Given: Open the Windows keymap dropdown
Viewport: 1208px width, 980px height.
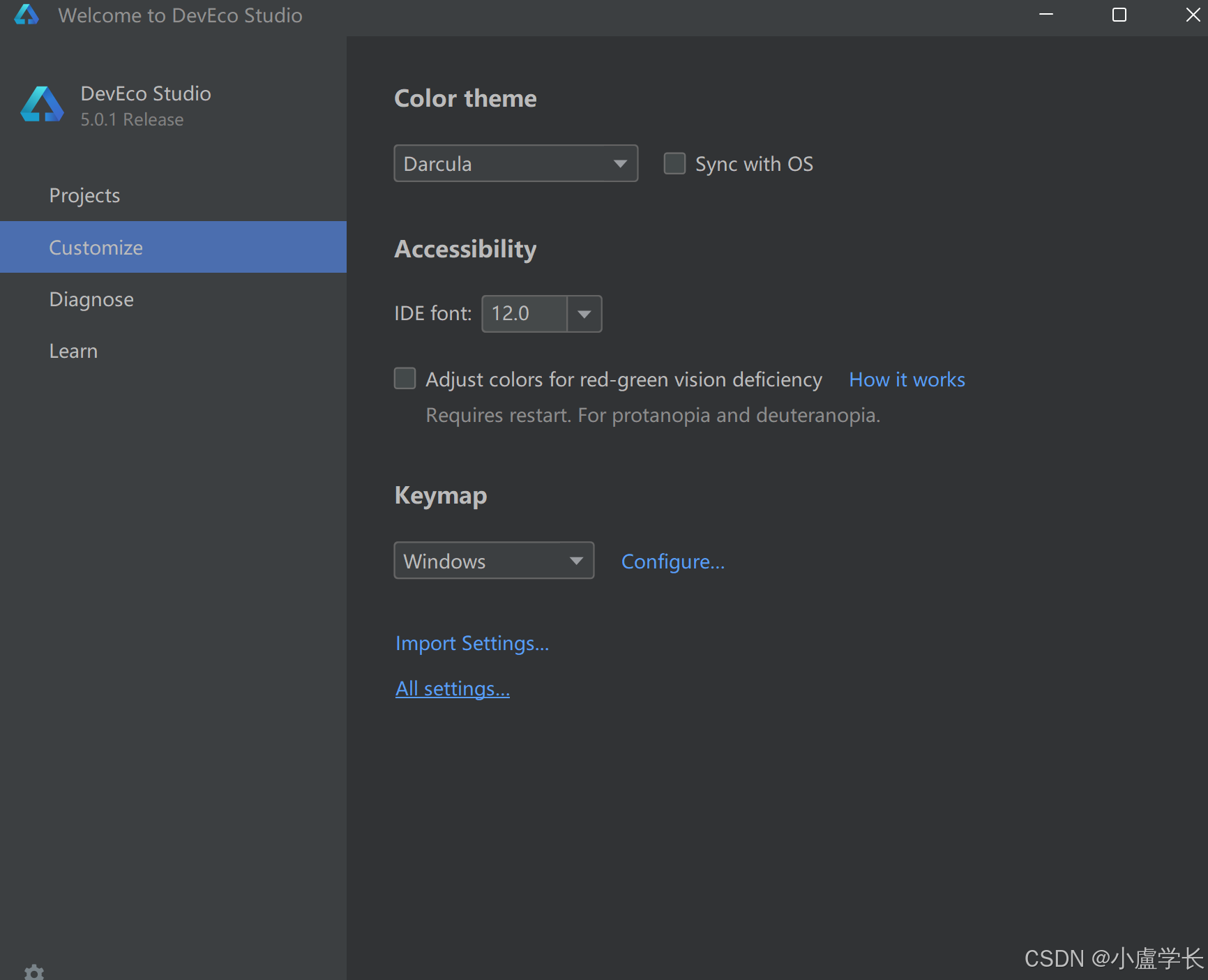Looking at the screenshot, I should (x=494, y=561).
